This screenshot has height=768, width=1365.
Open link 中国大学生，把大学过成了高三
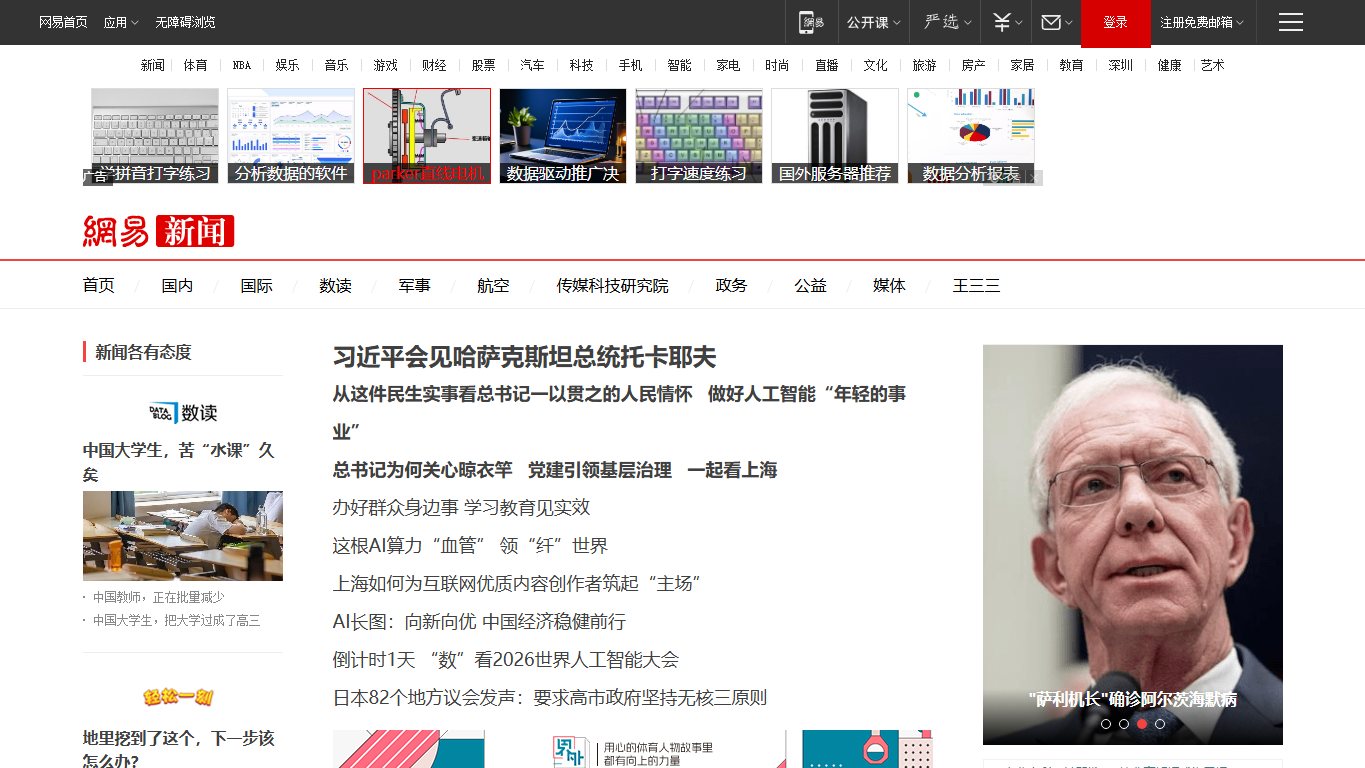tap(177, 620)
